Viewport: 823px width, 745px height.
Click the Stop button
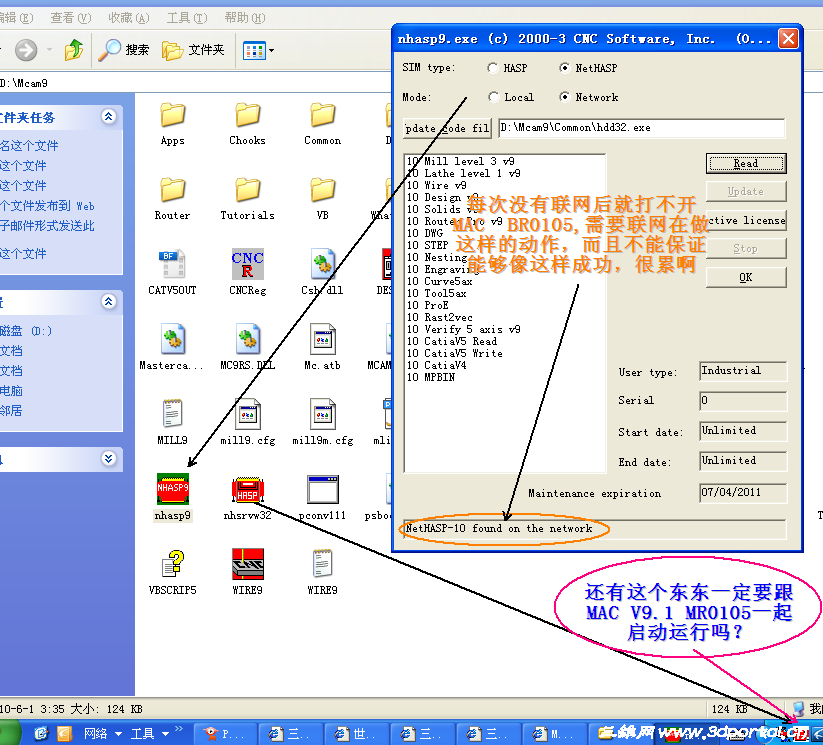[746, 249]
